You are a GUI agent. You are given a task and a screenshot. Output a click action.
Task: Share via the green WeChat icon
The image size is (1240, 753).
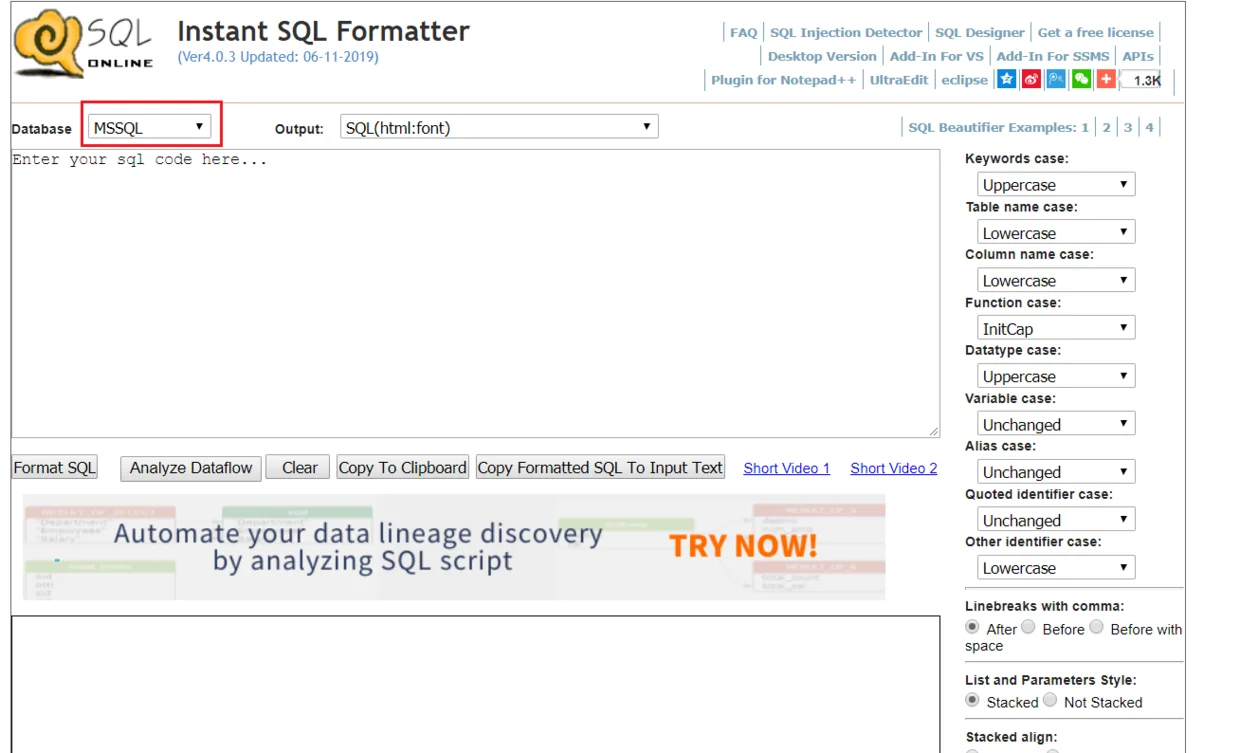pyautogui.click(x=1081, y=79)
